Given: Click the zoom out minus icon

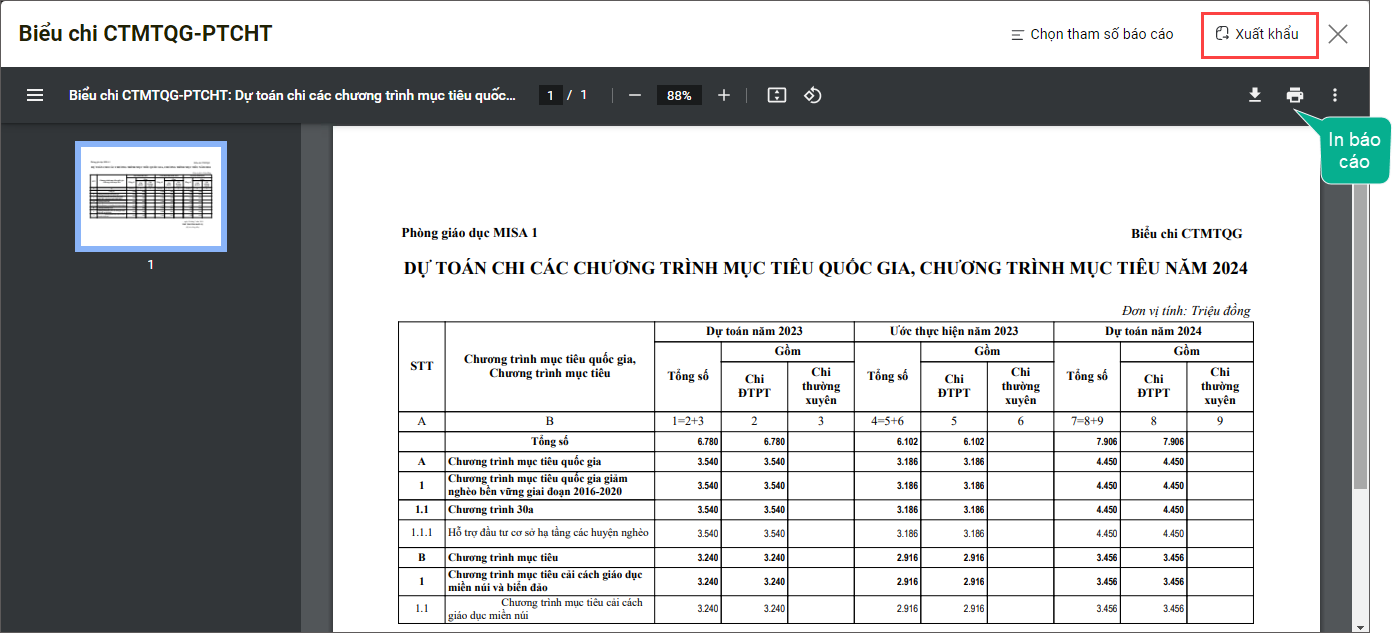Looking at the screenshot, I should point(634,95).
